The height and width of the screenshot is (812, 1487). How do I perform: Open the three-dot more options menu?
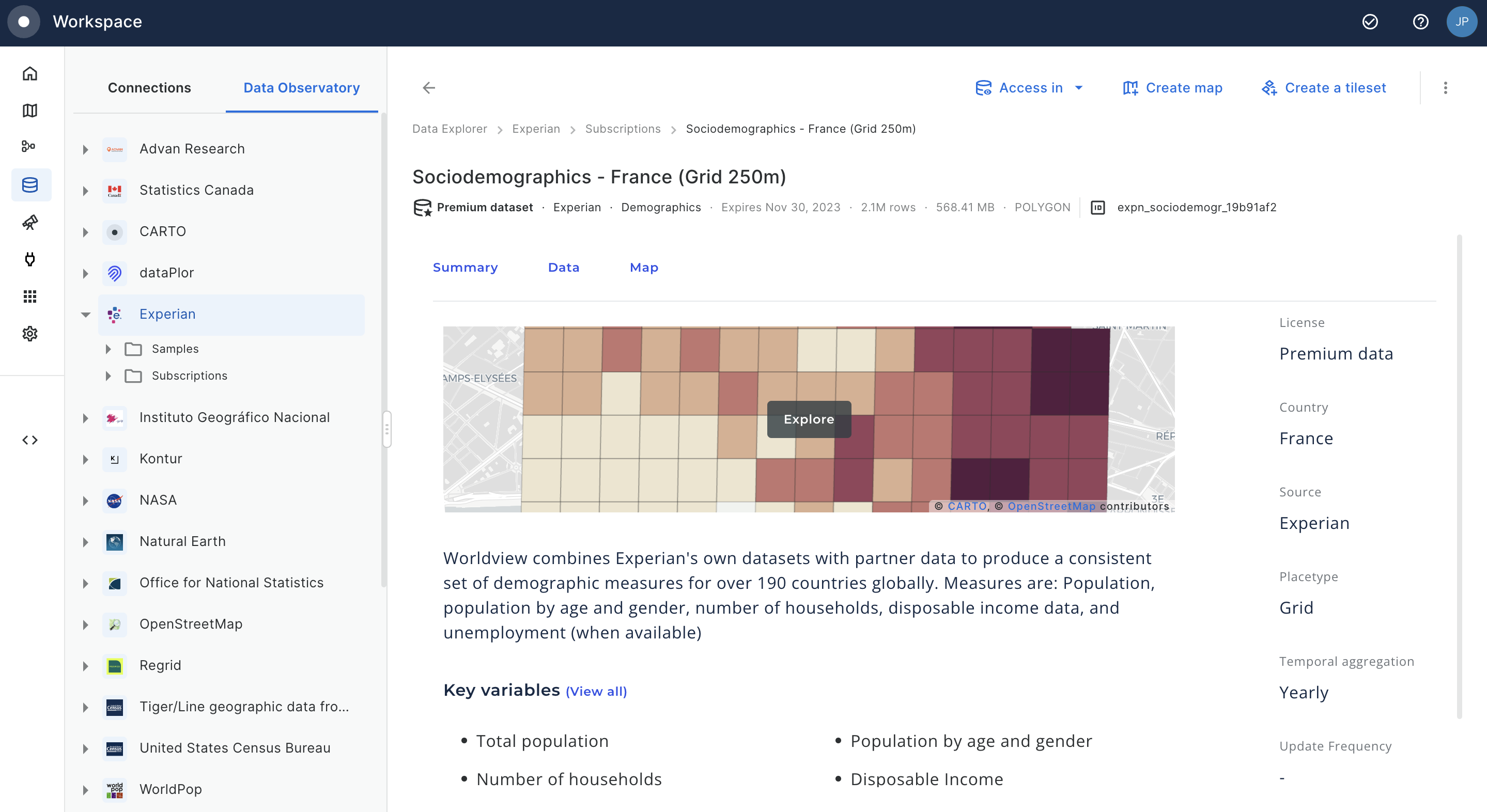[x=1446, y=88]
